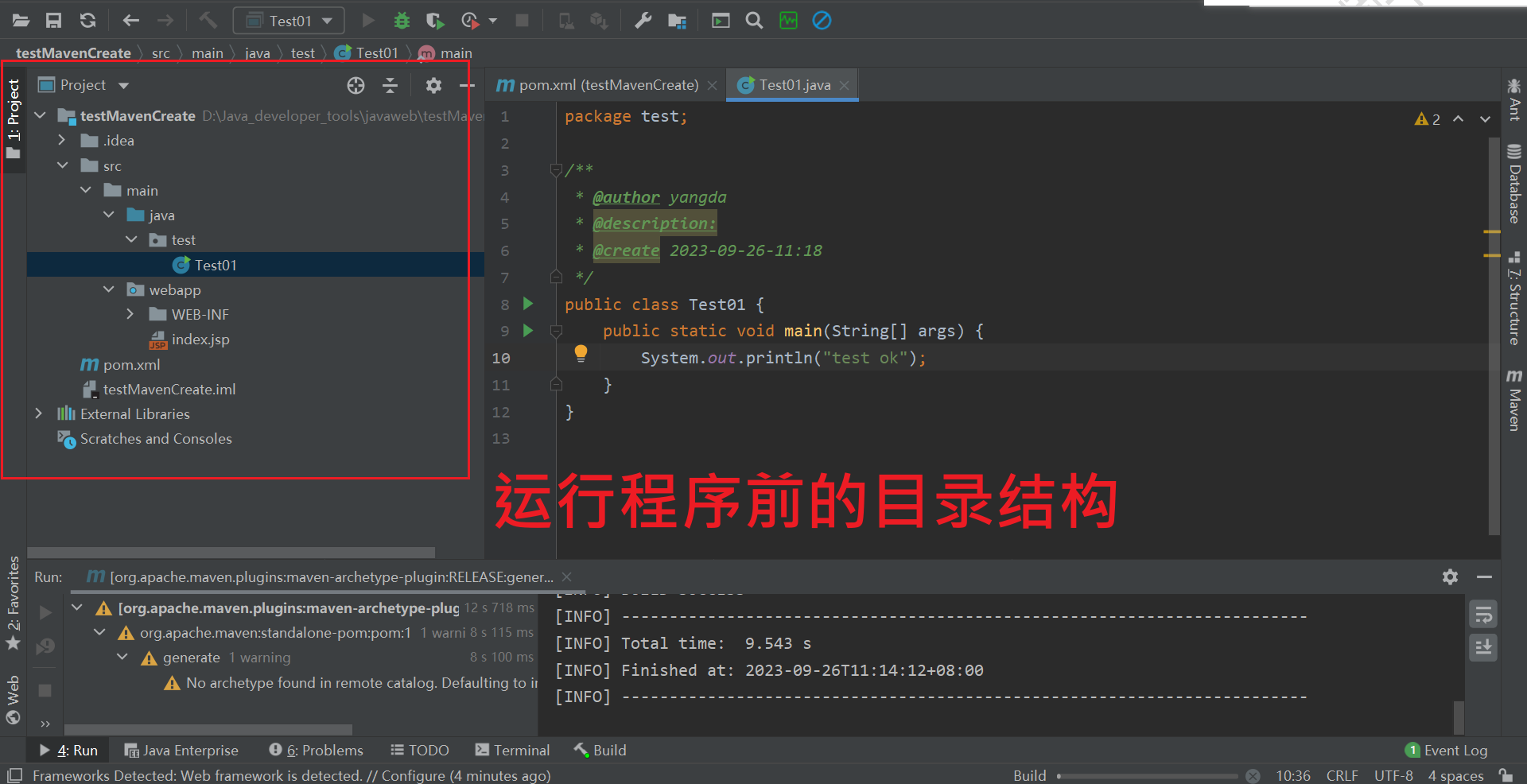Open the Run Anything icon in toolbar

pyautogui.click(x=721, y=21)
